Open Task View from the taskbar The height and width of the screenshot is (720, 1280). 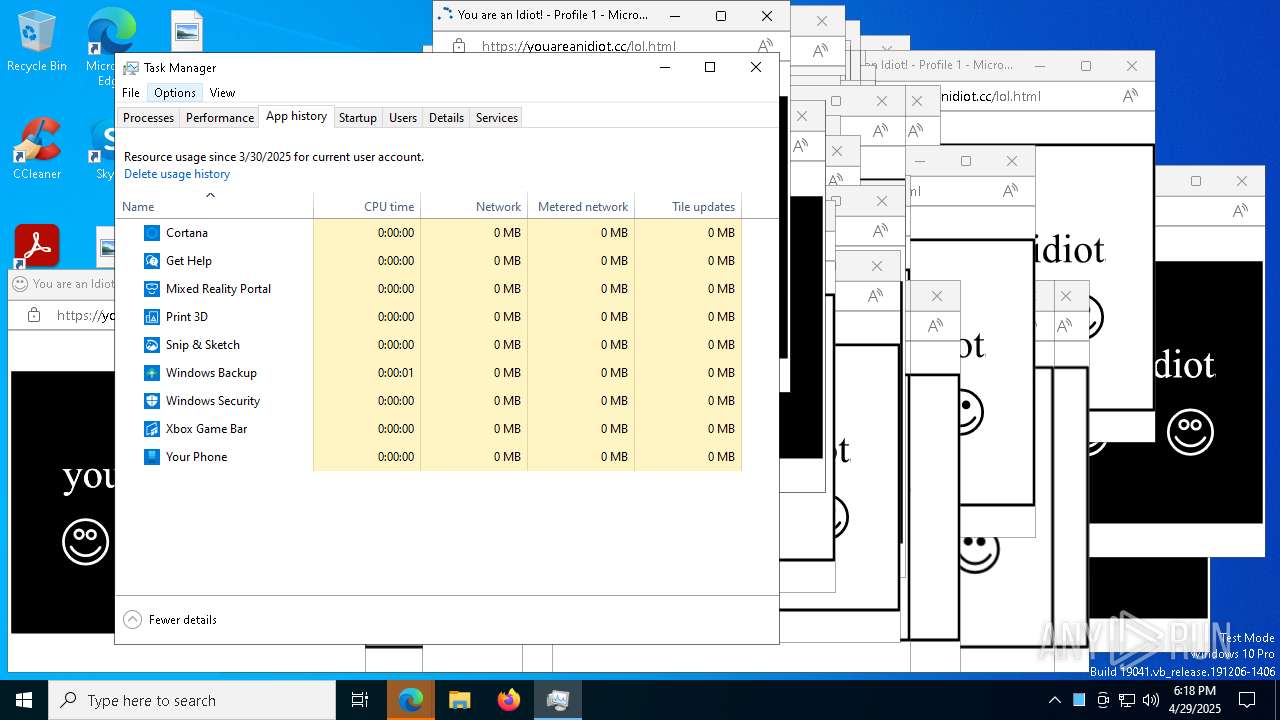pos(360,700)
